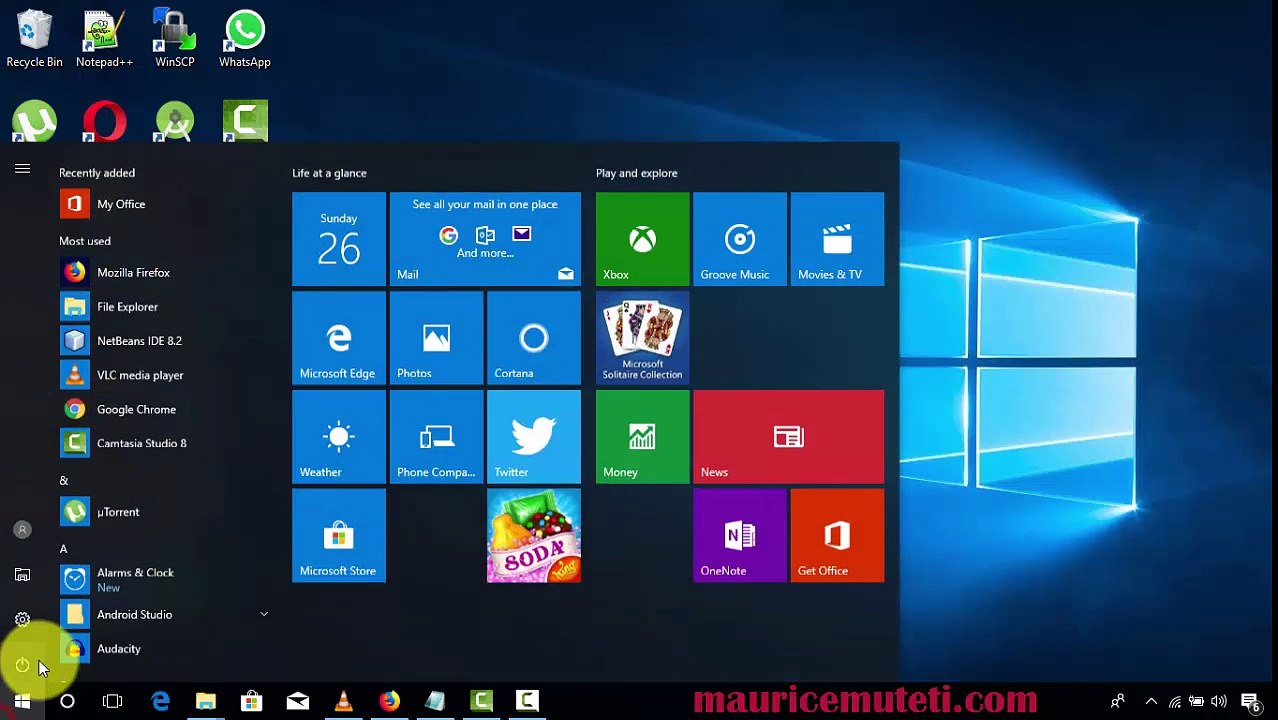The image size is (1278, 720).
Task: Launch VLC media player from app list
Action: (x=160, y=375)
